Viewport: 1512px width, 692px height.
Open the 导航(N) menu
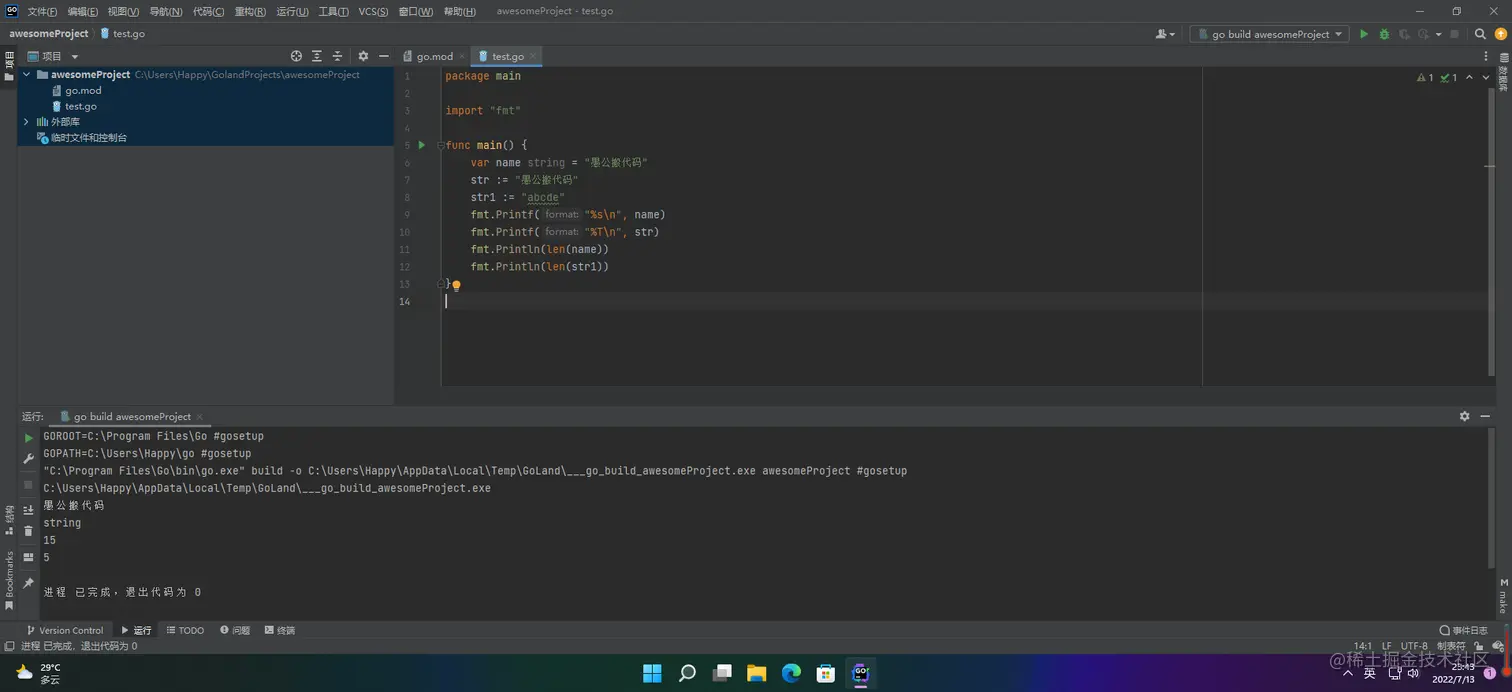click(166, 11)
